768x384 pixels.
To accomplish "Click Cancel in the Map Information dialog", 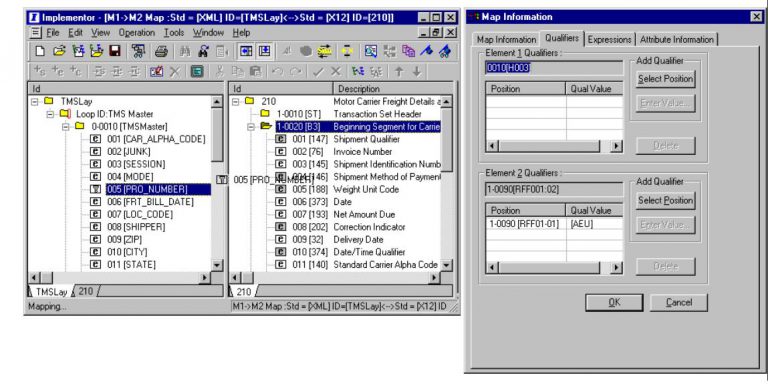I will point(679,303).
